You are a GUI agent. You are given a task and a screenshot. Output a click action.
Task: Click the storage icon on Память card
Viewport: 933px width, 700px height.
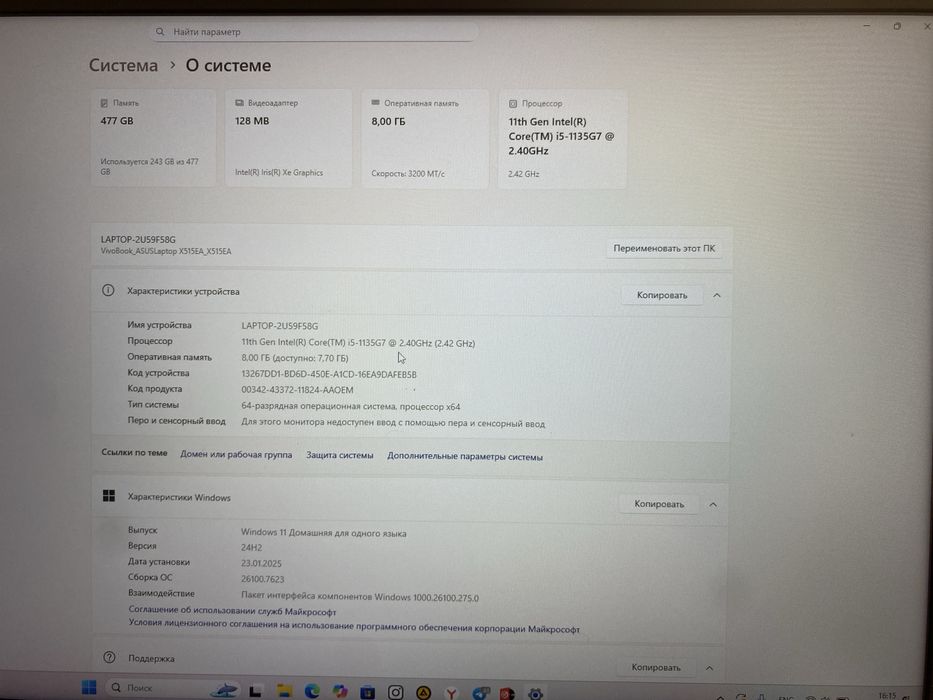pos(104,103)
